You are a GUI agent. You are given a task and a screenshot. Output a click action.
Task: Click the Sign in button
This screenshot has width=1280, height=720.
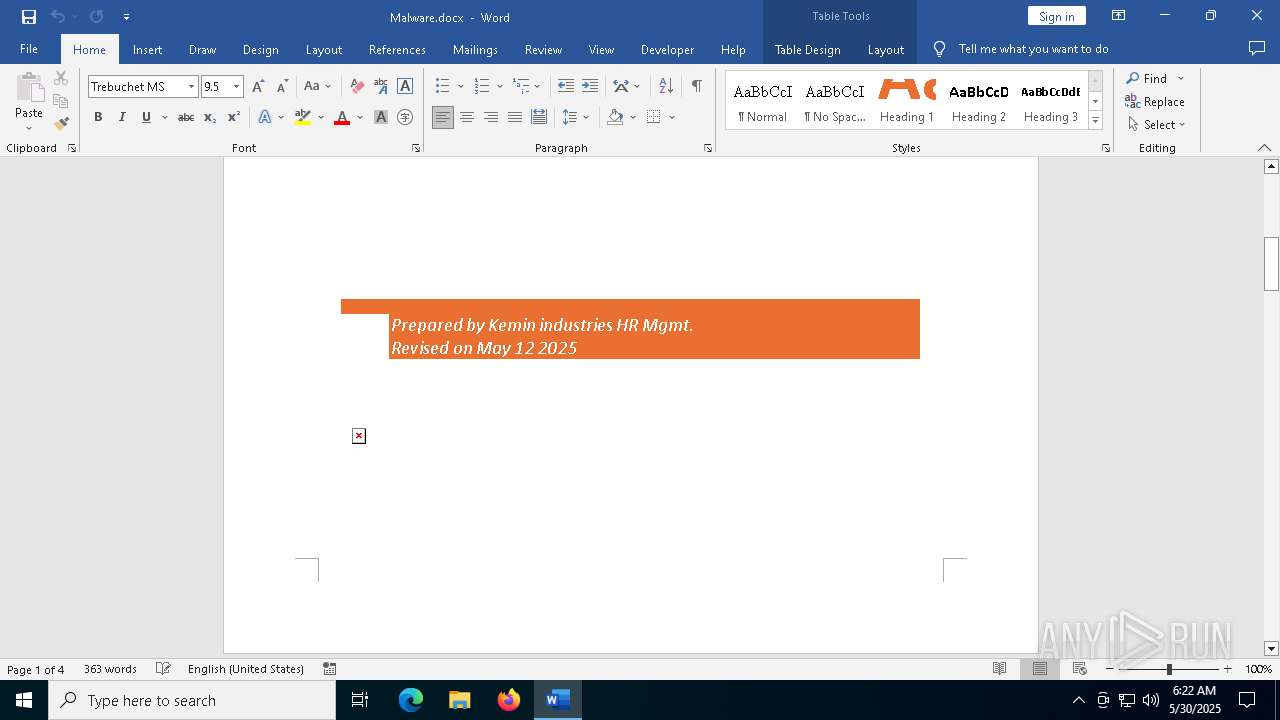click(x=1056, y=16)
